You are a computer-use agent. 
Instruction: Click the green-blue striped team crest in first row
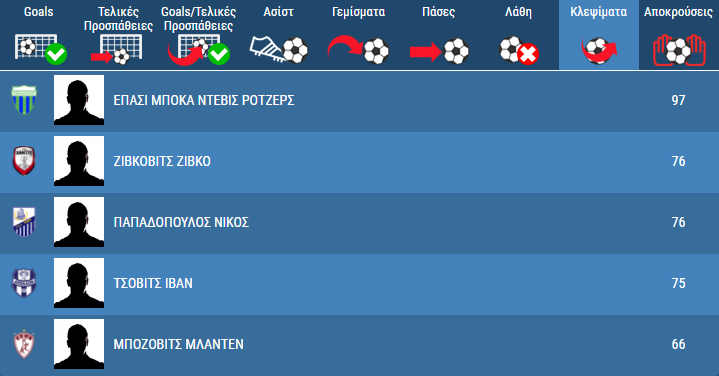pyautogui.click(x=24, y=100)
